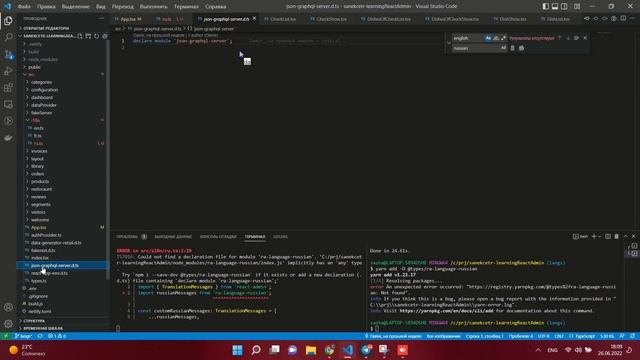Split the terminal pane
The height and width of the screenshot is (360, 640).
[x=608, y=236]
